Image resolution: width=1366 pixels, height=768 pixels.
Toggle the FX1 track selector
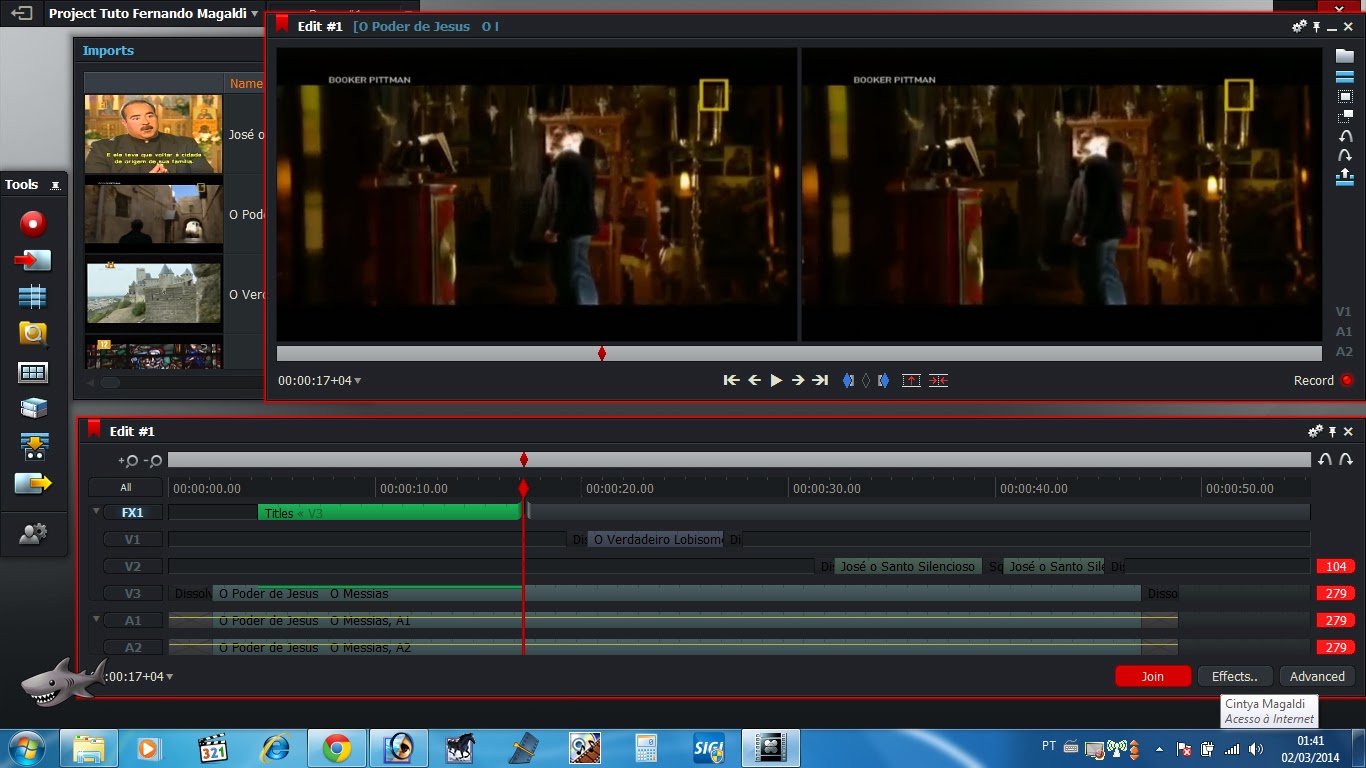pos(133,512)
